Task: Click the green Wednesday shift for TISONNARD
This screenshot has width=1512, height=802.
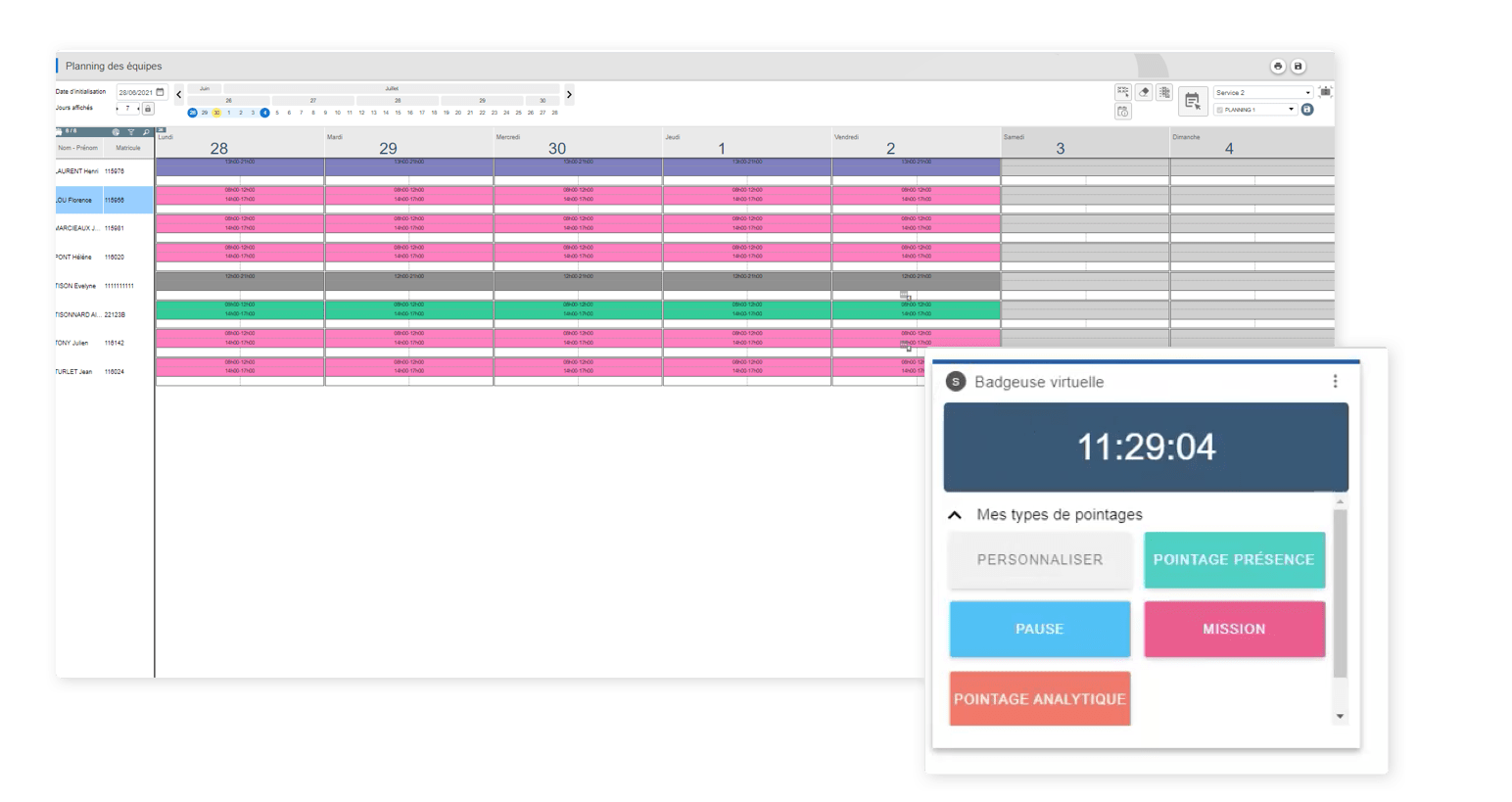Action: point(578,309)
